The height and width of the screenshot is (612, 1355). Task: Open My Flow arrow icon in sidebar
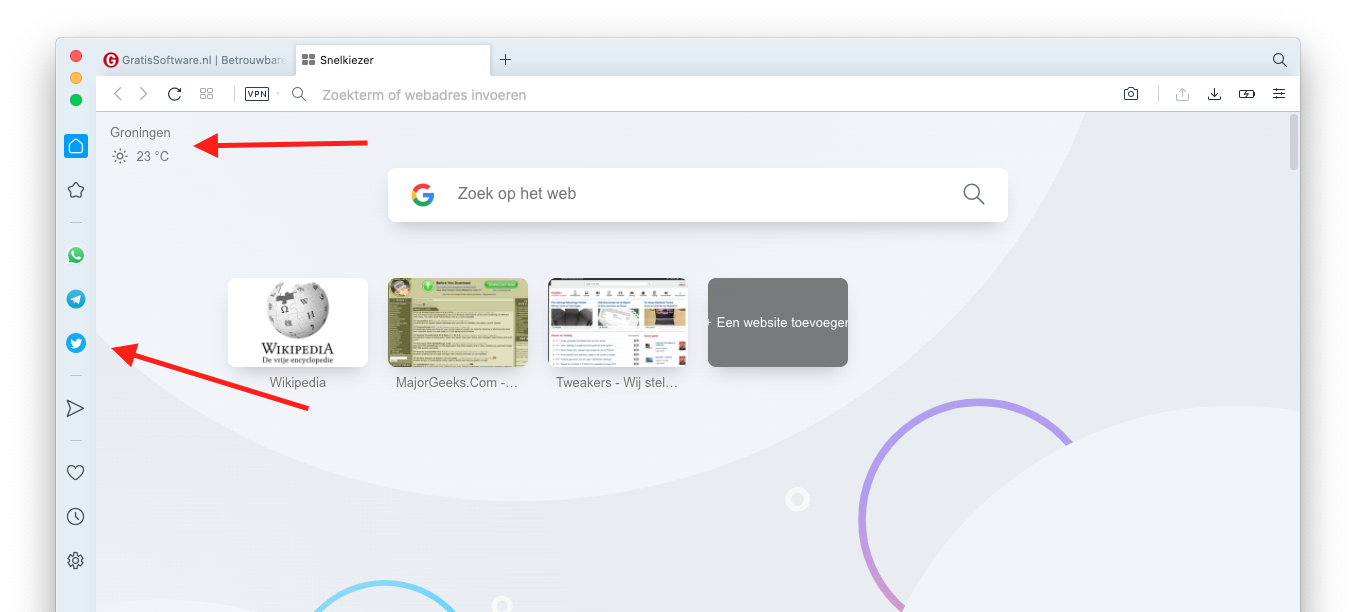[75, 408]
